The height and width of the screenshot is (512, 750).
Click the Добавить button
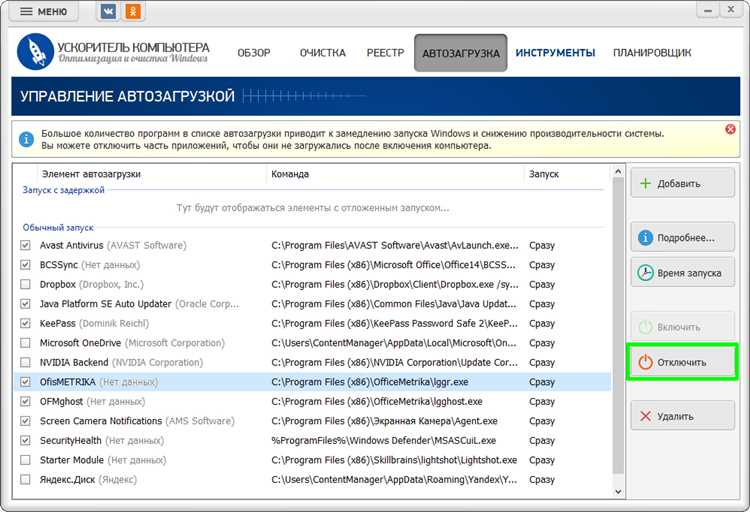click(x=683, y=183)
